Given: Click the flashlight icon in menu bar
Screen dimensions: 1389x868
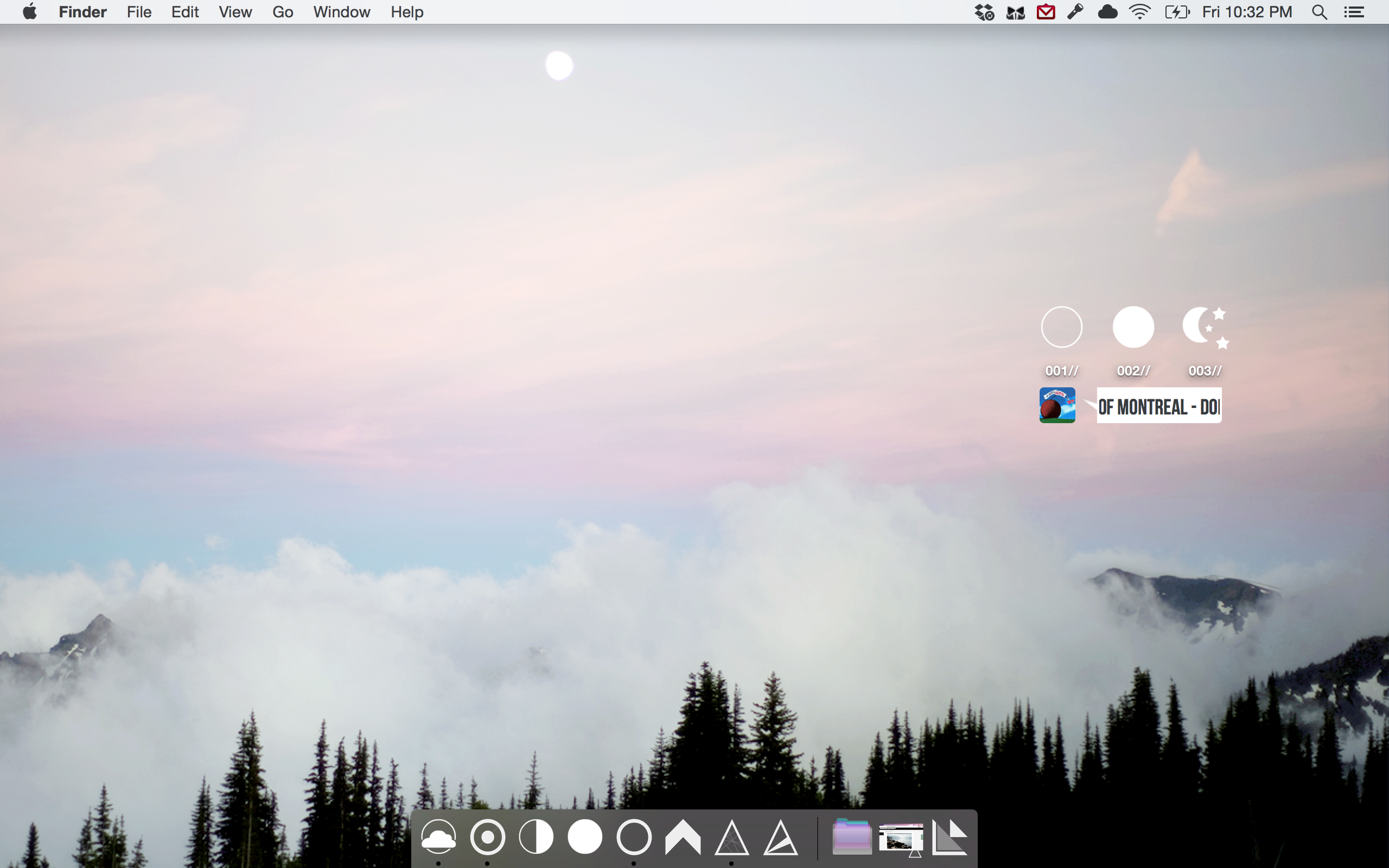Looking at the screenshot, I should (1075, 12).
